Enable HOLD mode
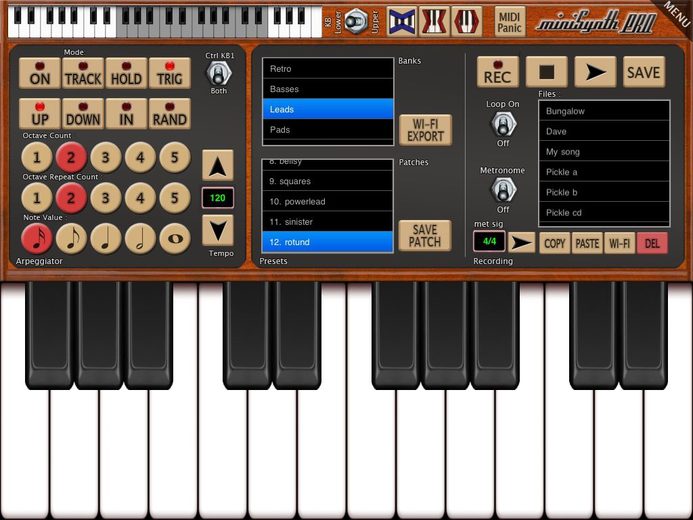693x520 pixels. click(126, 73)
